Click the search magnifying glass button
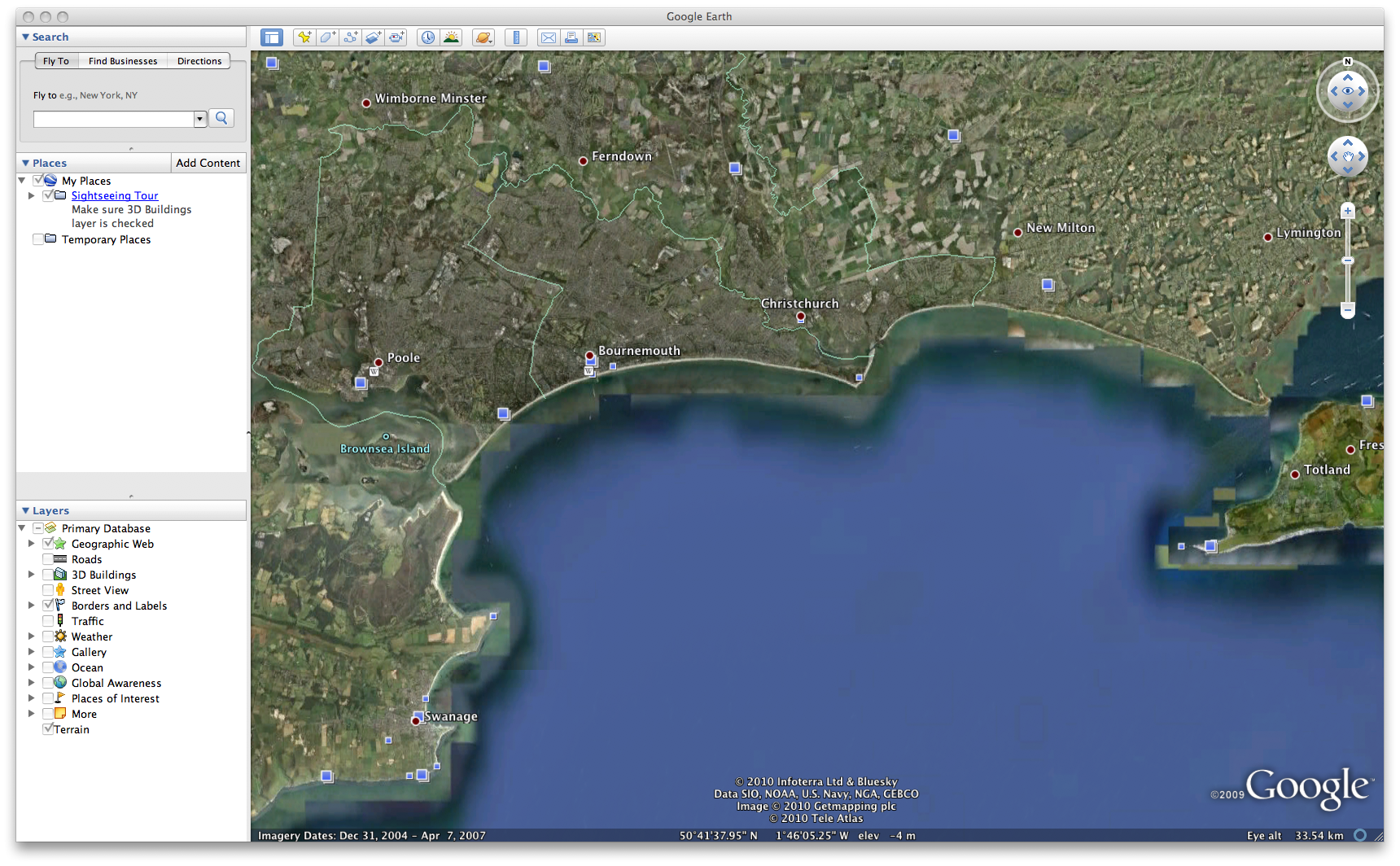 (221, 118)
